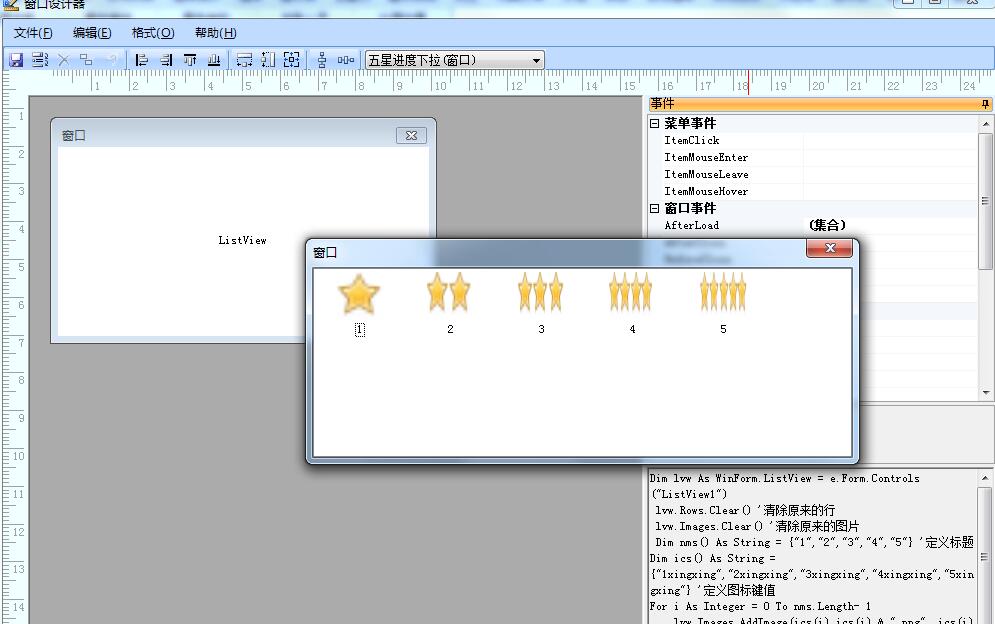Screen dimensions: 995x624
Task: Click label "1" under the single star
Action: 359,329
